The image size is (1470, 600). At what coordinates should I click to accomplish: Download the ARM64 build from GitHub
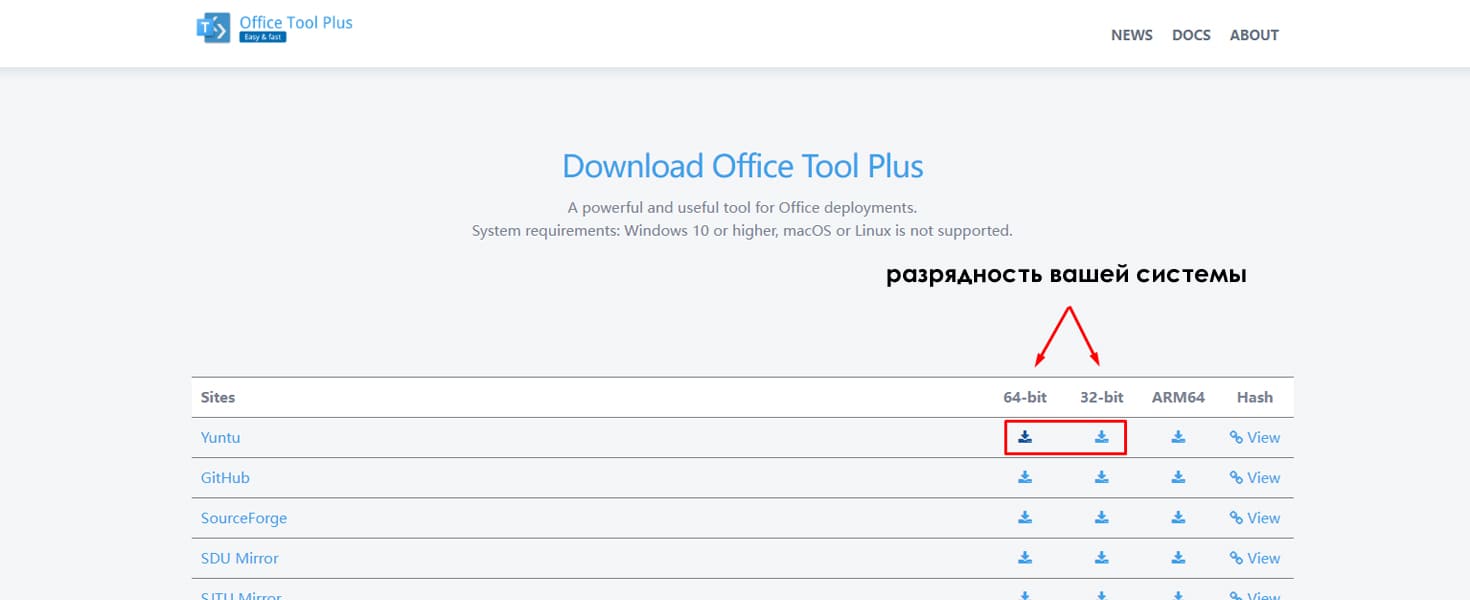(x=1178, y=477)
